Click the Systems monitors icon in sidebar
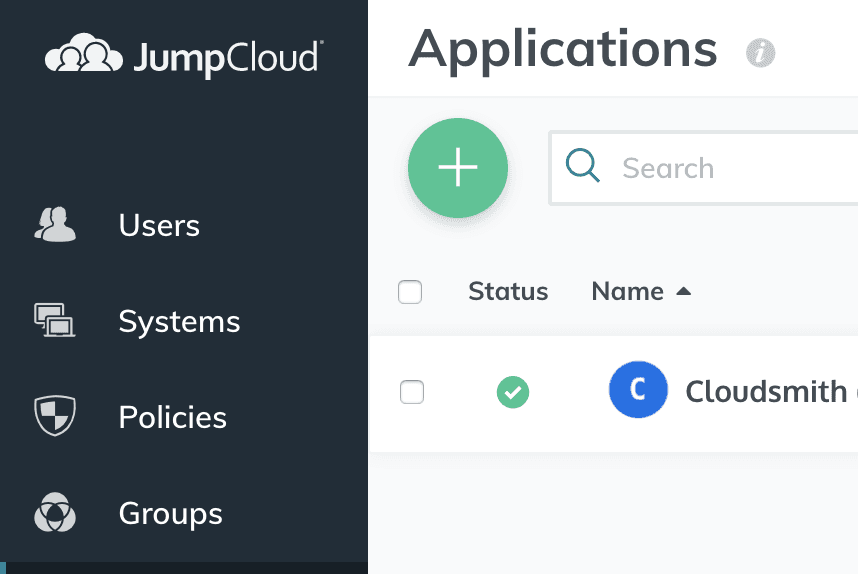Screen dimensions: 858x574 click(55, 321)
